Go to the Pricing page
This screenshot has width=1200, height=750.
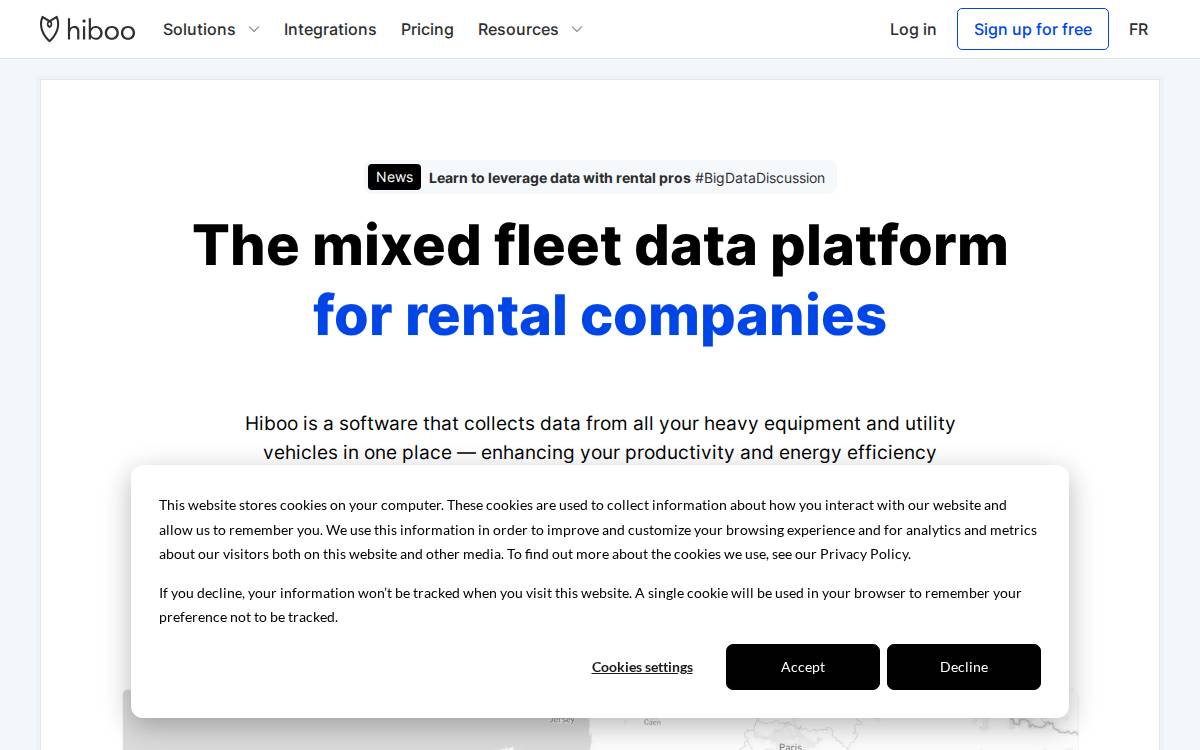pos(427,29)
